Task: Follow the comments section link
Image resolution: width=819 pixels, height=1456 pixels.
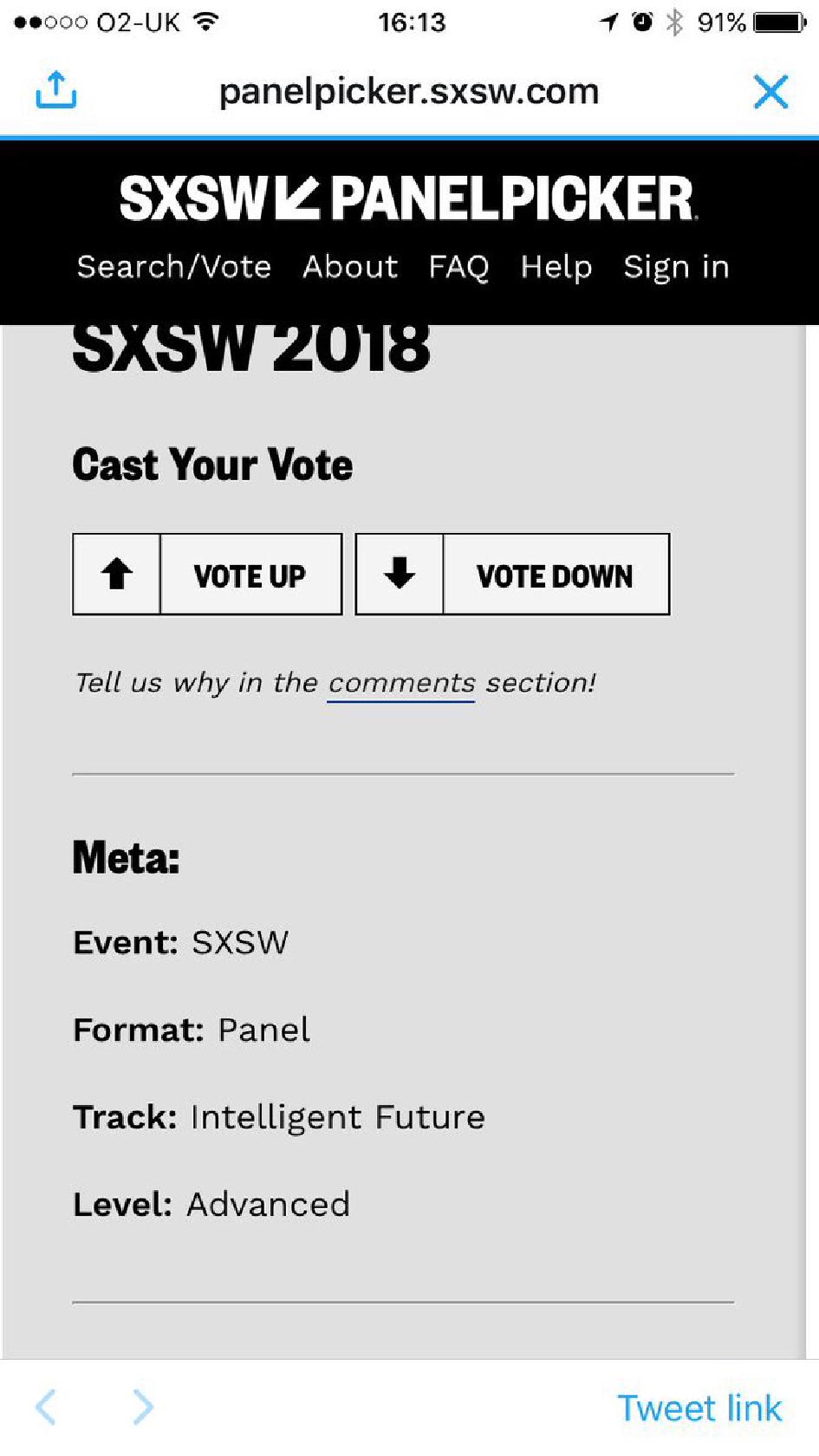Action: point(401,683)
